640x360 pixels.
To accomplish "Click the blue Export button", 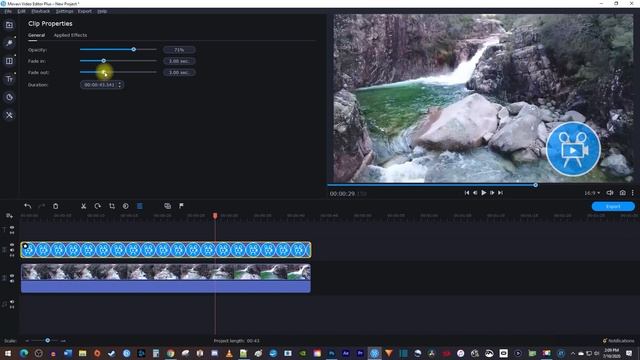I will coord(613,206).
